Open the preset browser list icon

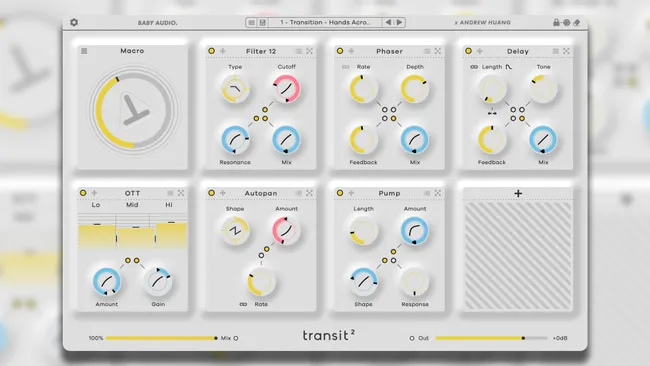tap(251, 22)
